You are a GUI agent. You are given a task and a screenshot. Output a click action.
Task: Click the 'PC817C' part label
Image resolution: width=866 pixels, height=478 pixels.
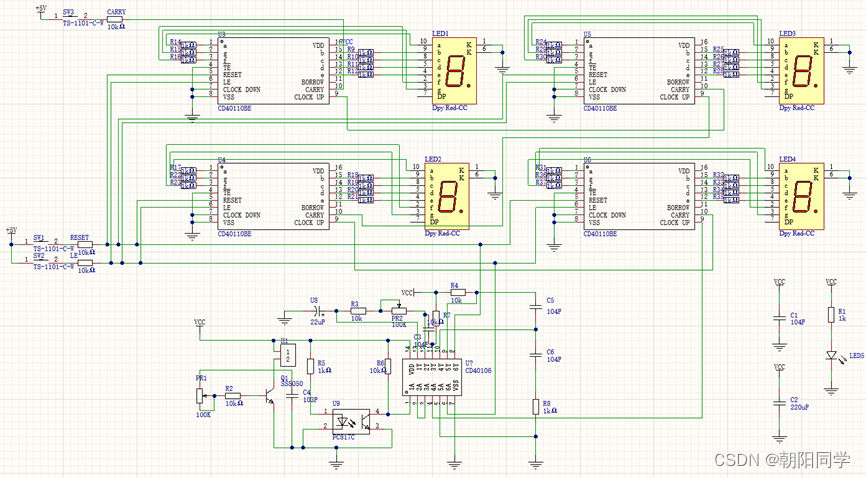pos(344,438)
